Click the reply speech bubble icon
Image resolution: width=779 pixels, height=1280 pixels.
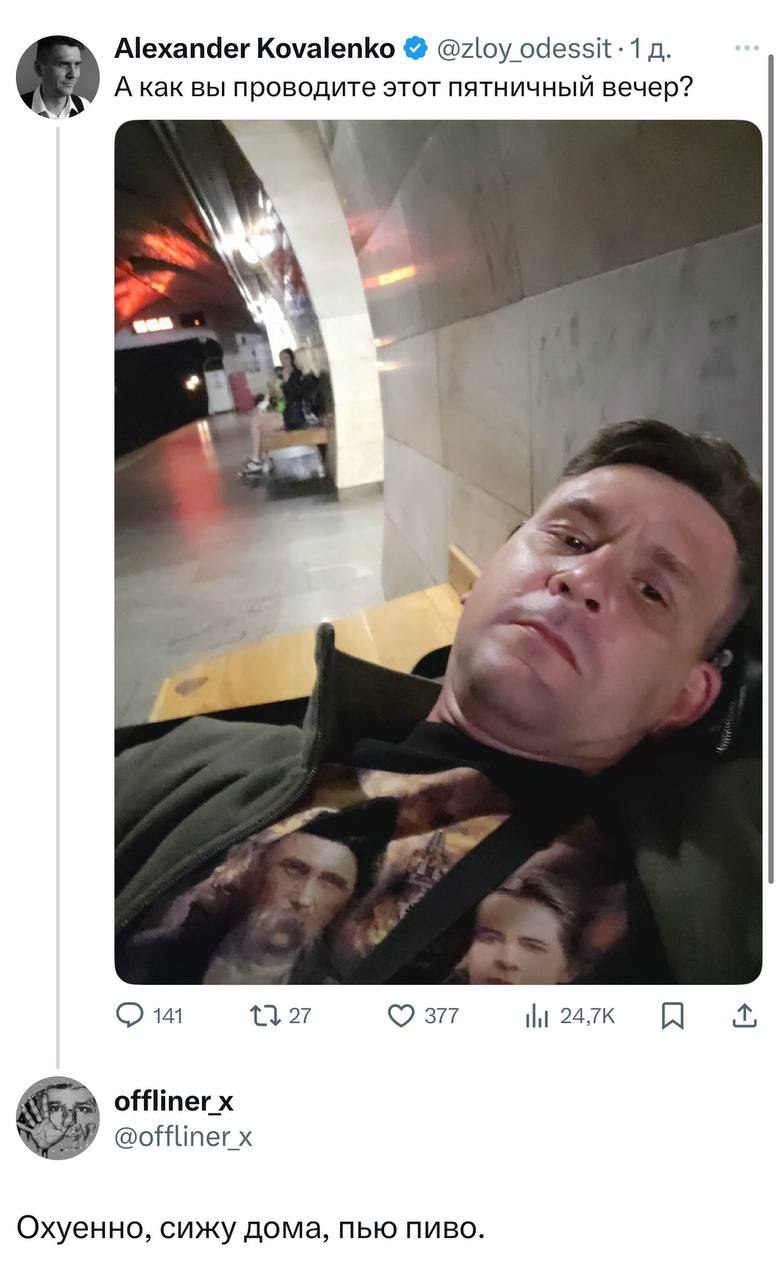coord(130,1016)
